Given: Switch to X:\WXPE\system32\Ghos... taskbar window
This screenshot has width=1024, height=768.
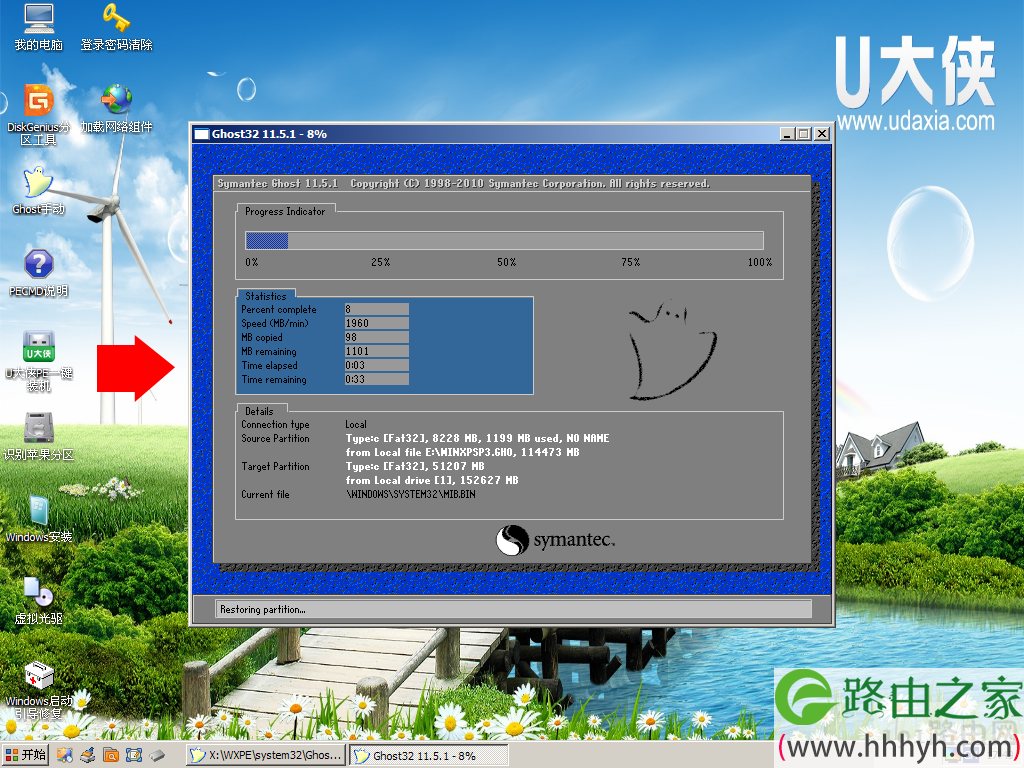Looking at the screenshot, I should tap(266, 756).
